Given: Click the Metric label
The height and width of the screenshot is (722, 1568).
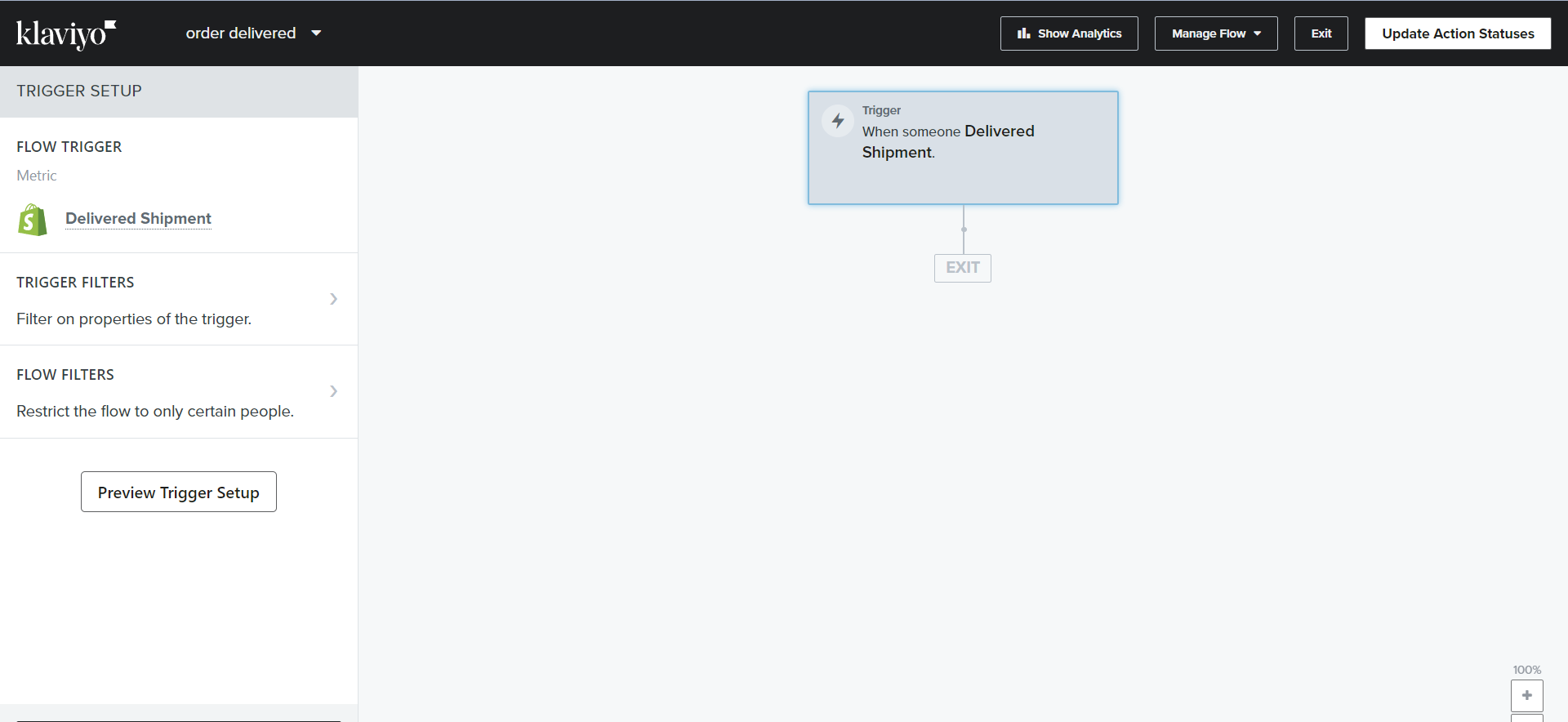Looking at the screenshot, I should pyautogui.click(x=37, y=176).
